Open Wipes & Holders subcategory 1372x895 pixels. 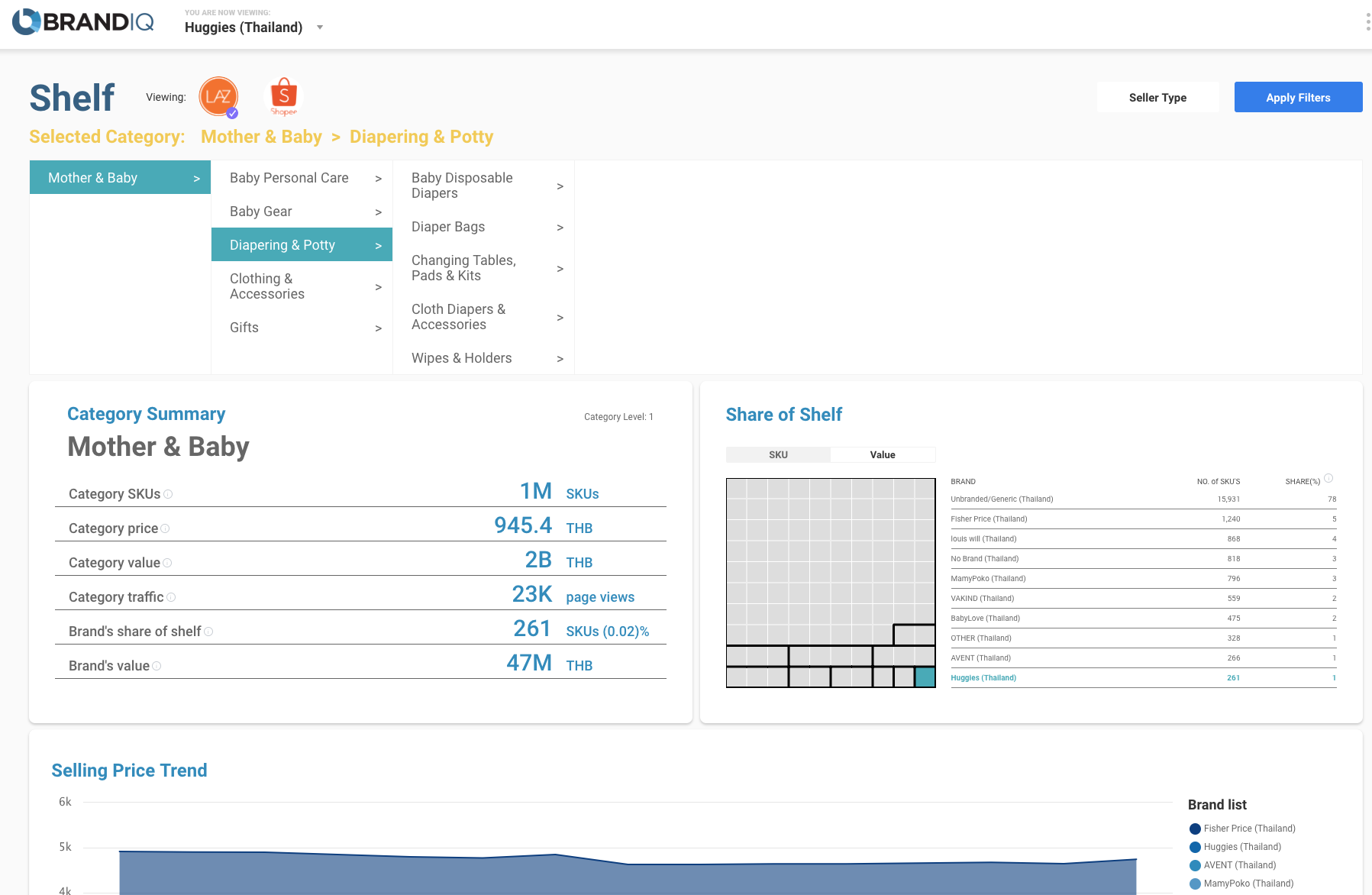[x=483, y=357]
